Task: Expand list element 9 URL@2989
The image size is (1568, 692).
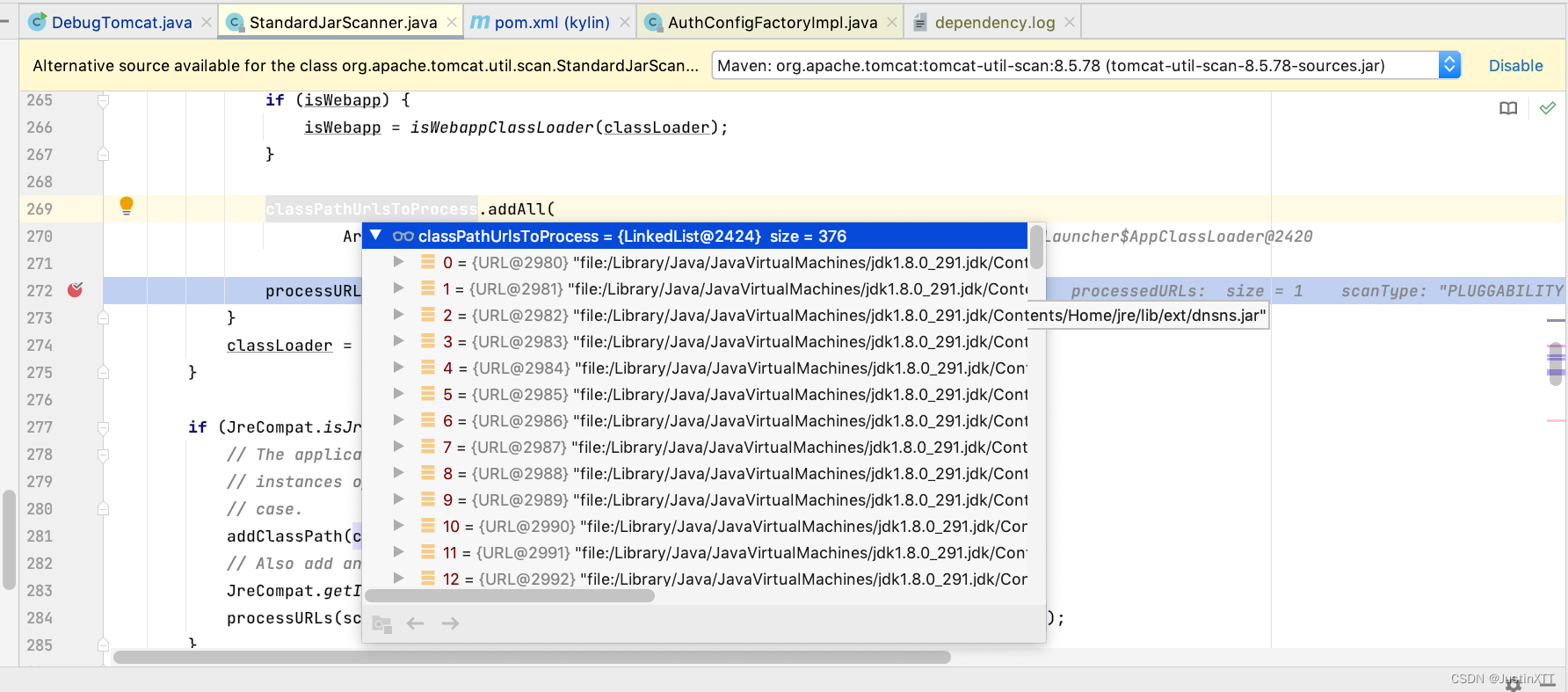Action: click(398, 499)
